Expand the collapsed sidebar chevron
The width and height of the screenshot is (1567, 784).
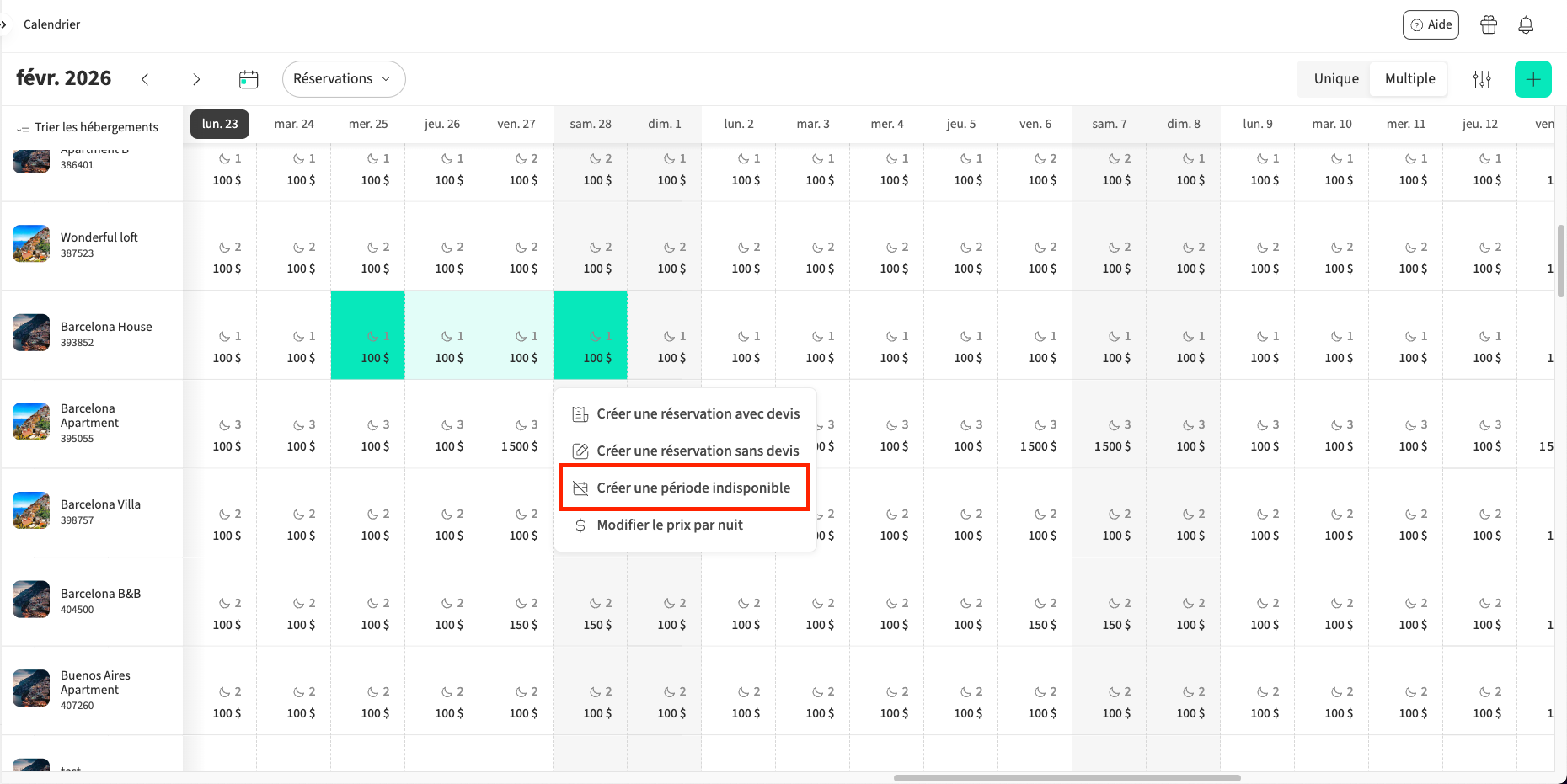(4, 24)
